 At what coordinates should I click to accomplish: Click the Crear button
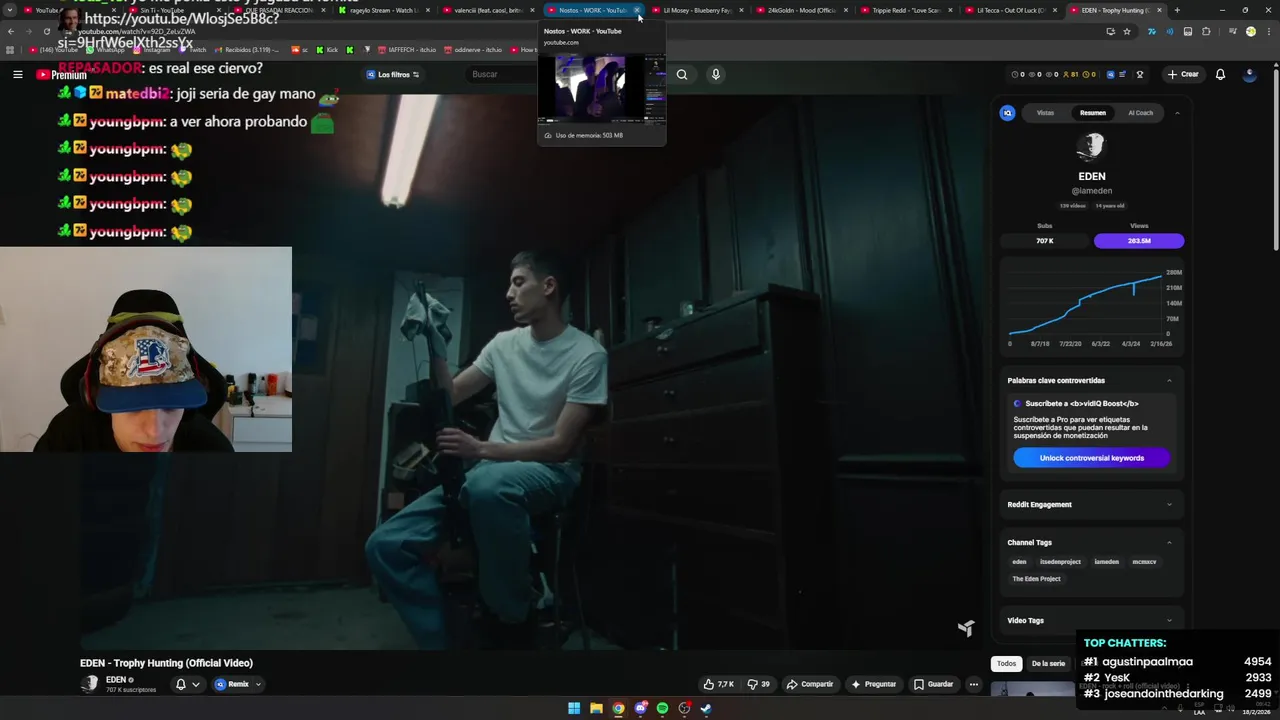click(1182, 74)
